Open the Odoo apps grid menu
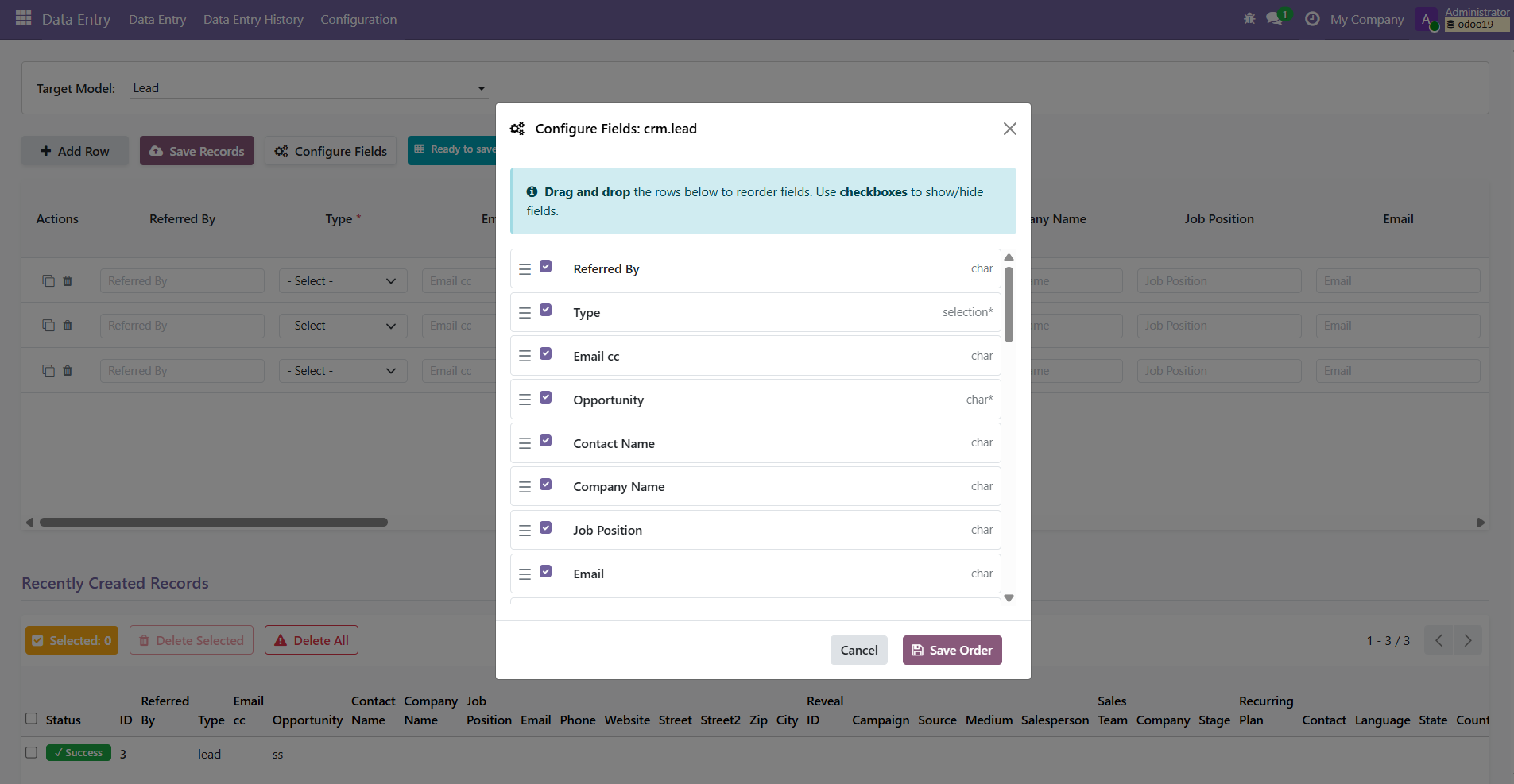The image size is (1514, 784). point(21,19)
